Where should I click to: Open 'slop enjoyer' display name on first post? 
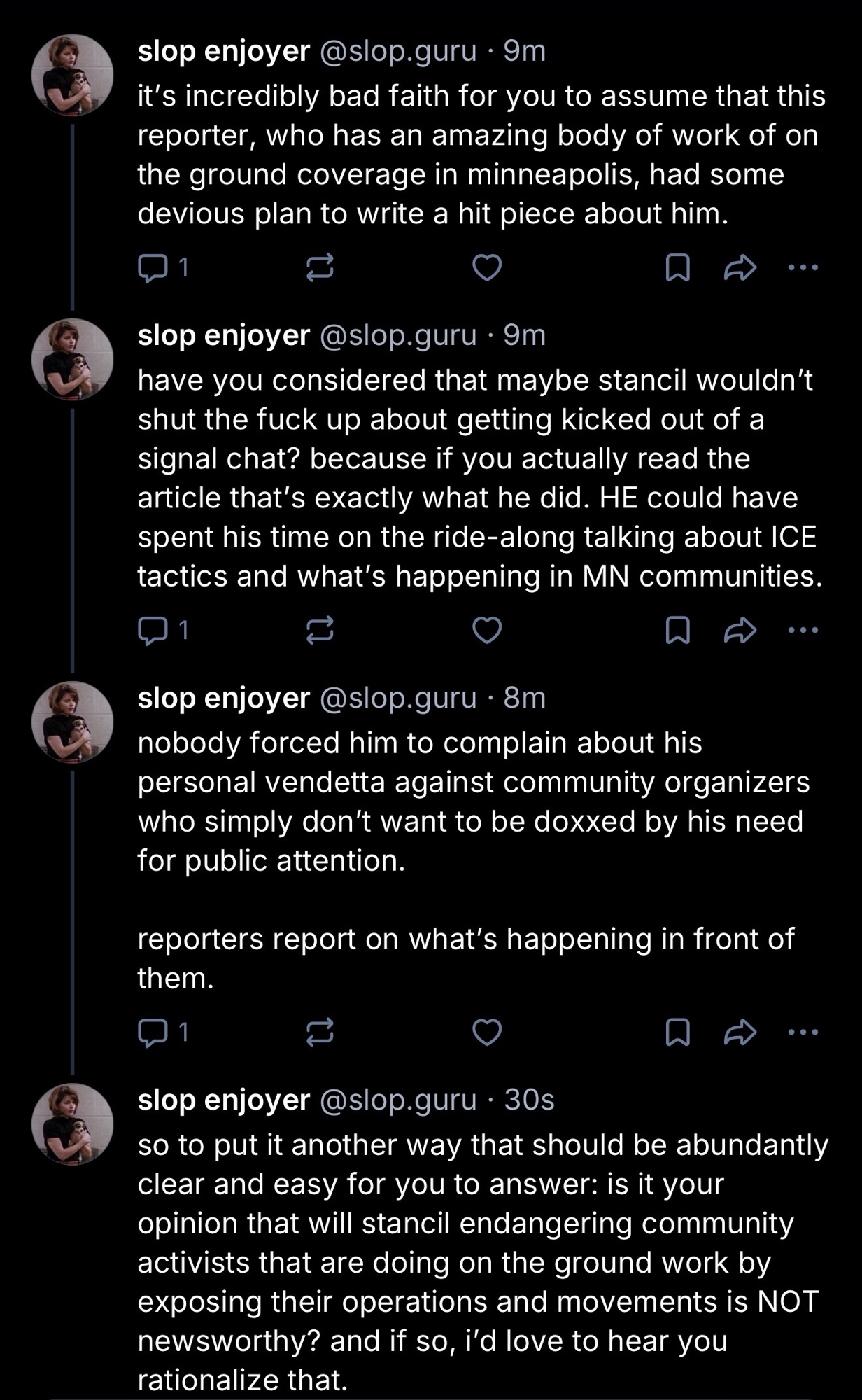223,51
